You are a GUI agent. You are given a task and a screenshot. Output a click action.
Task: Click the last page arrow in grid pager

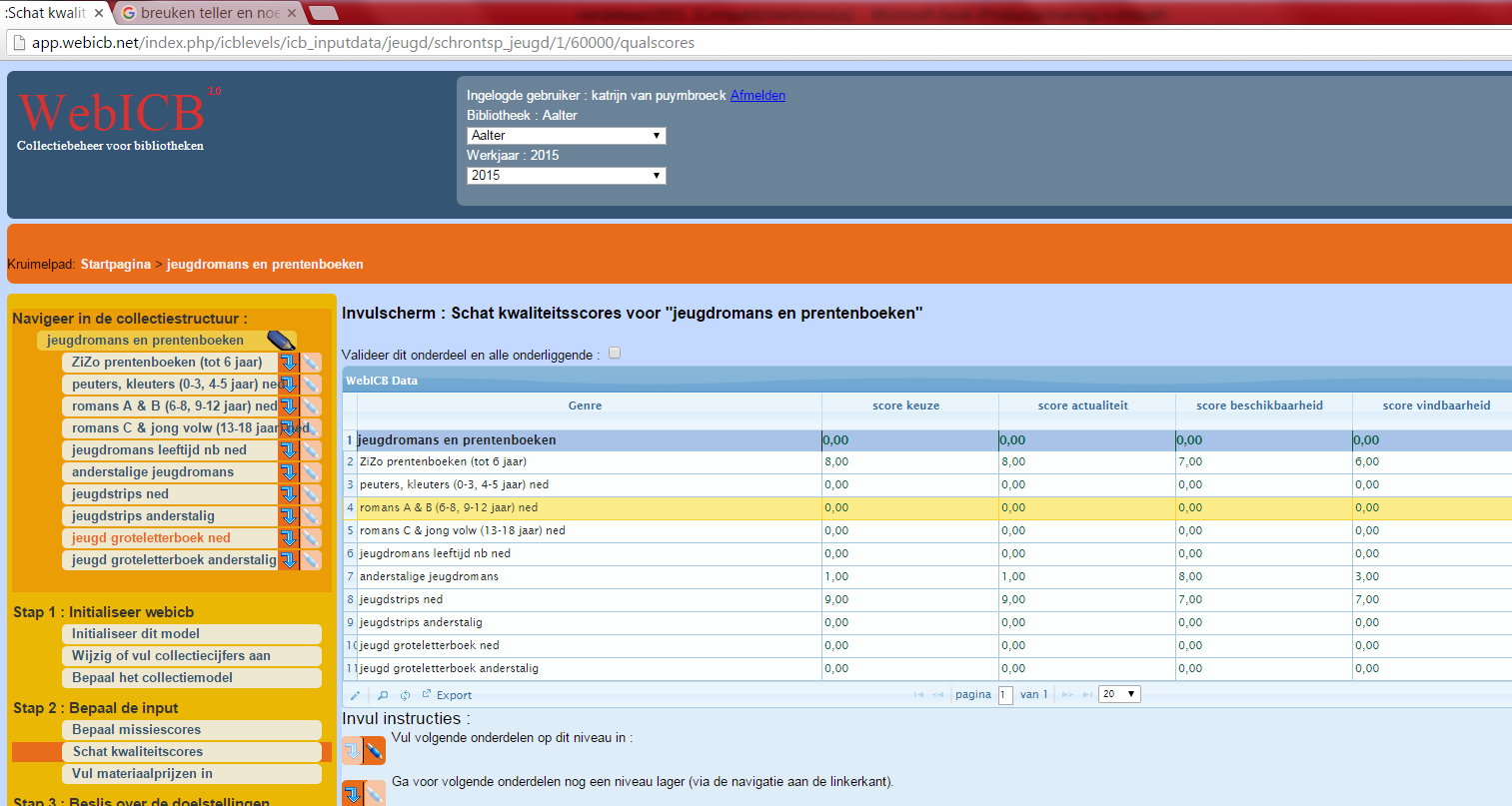click(1087, 694)
